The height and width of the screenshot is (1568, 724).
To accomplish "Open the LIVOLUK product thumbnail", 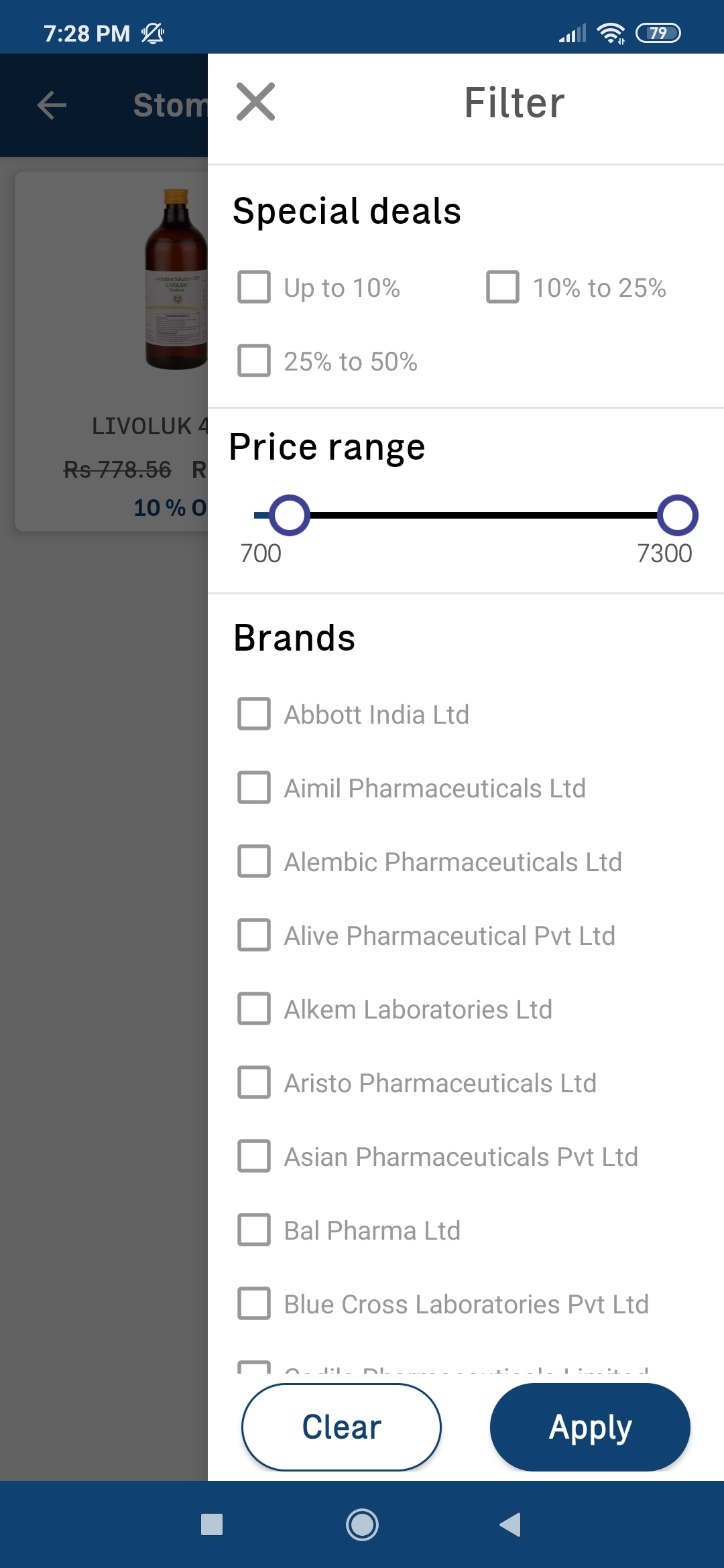I will click(176, 279).
